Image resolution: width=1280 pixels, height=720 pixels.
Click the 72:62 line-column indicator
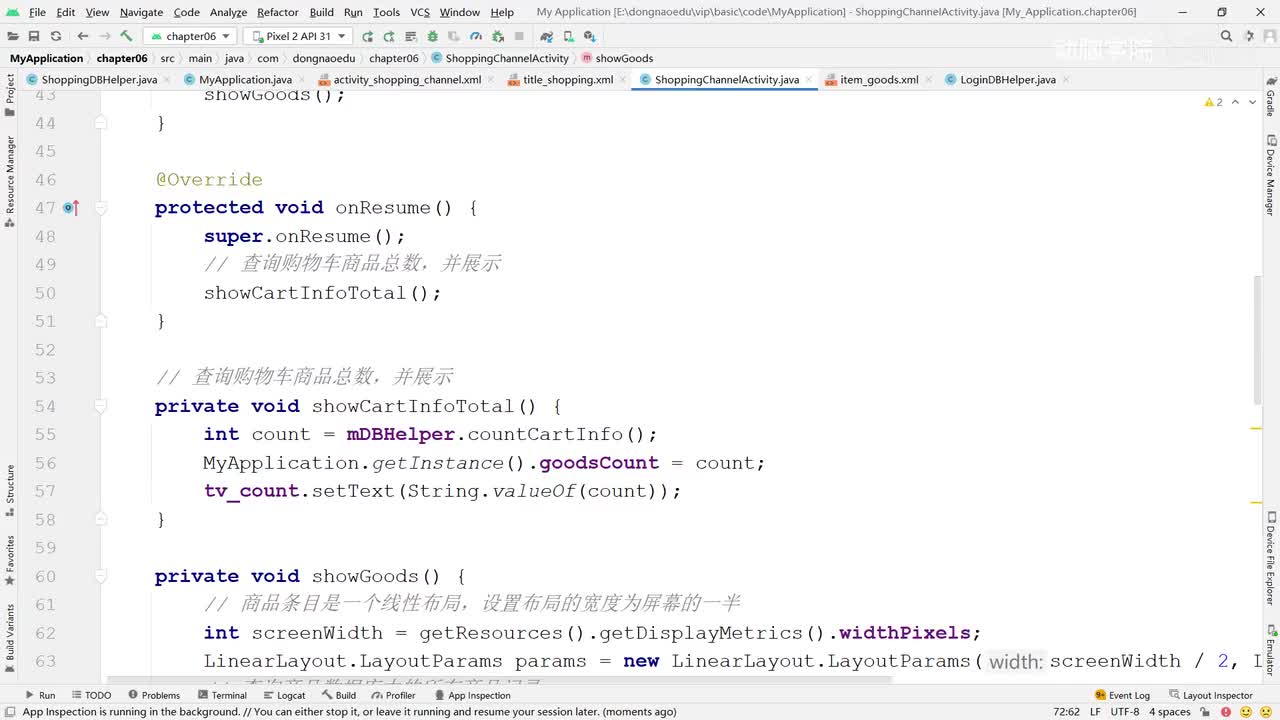[x=1066, y=712]
